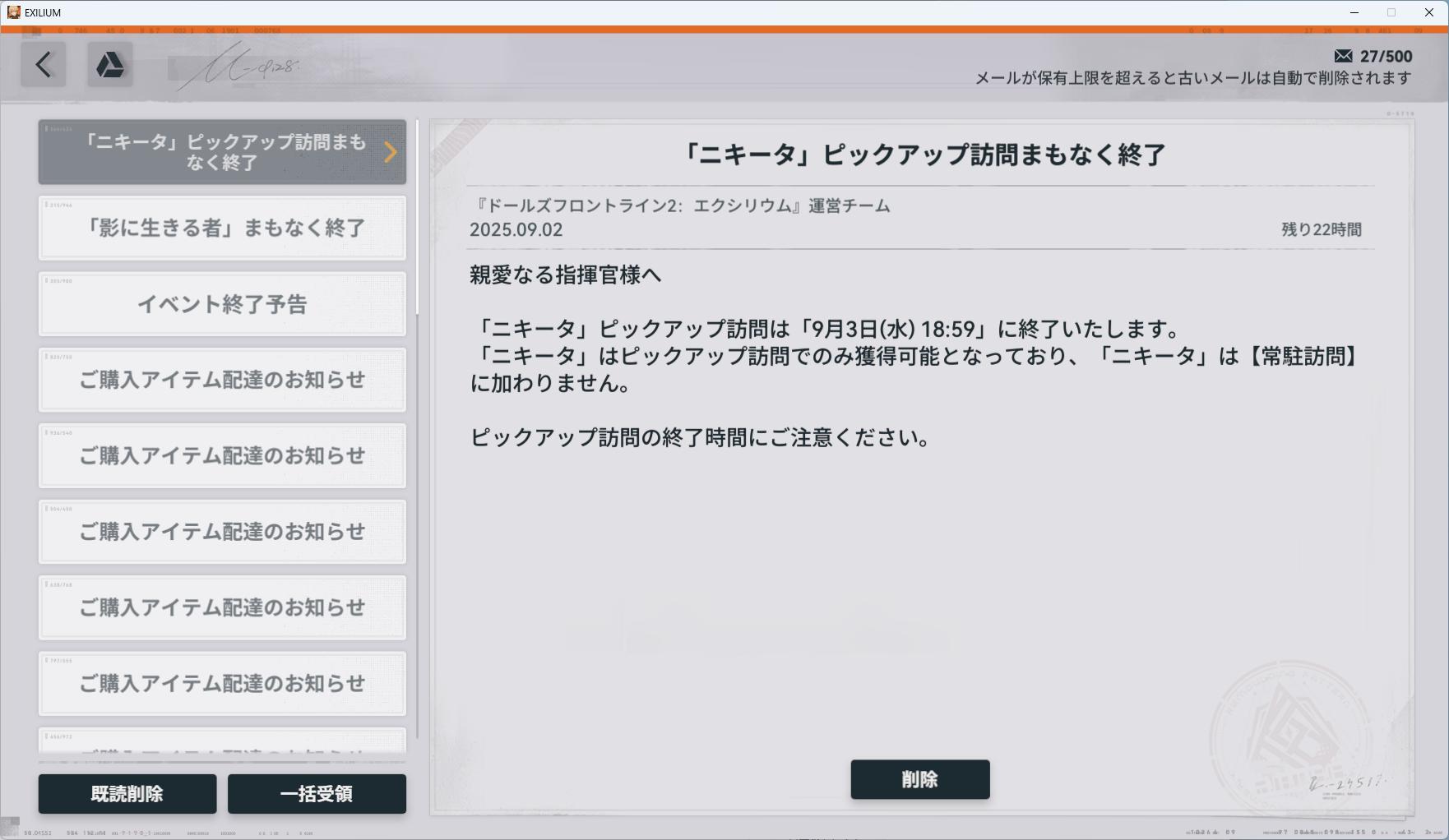Screen dimensions: 1449x840
Task: Select the 「ニキータ」ピックアップ訪問まもなく終了 mail
Action: [222, 152]
